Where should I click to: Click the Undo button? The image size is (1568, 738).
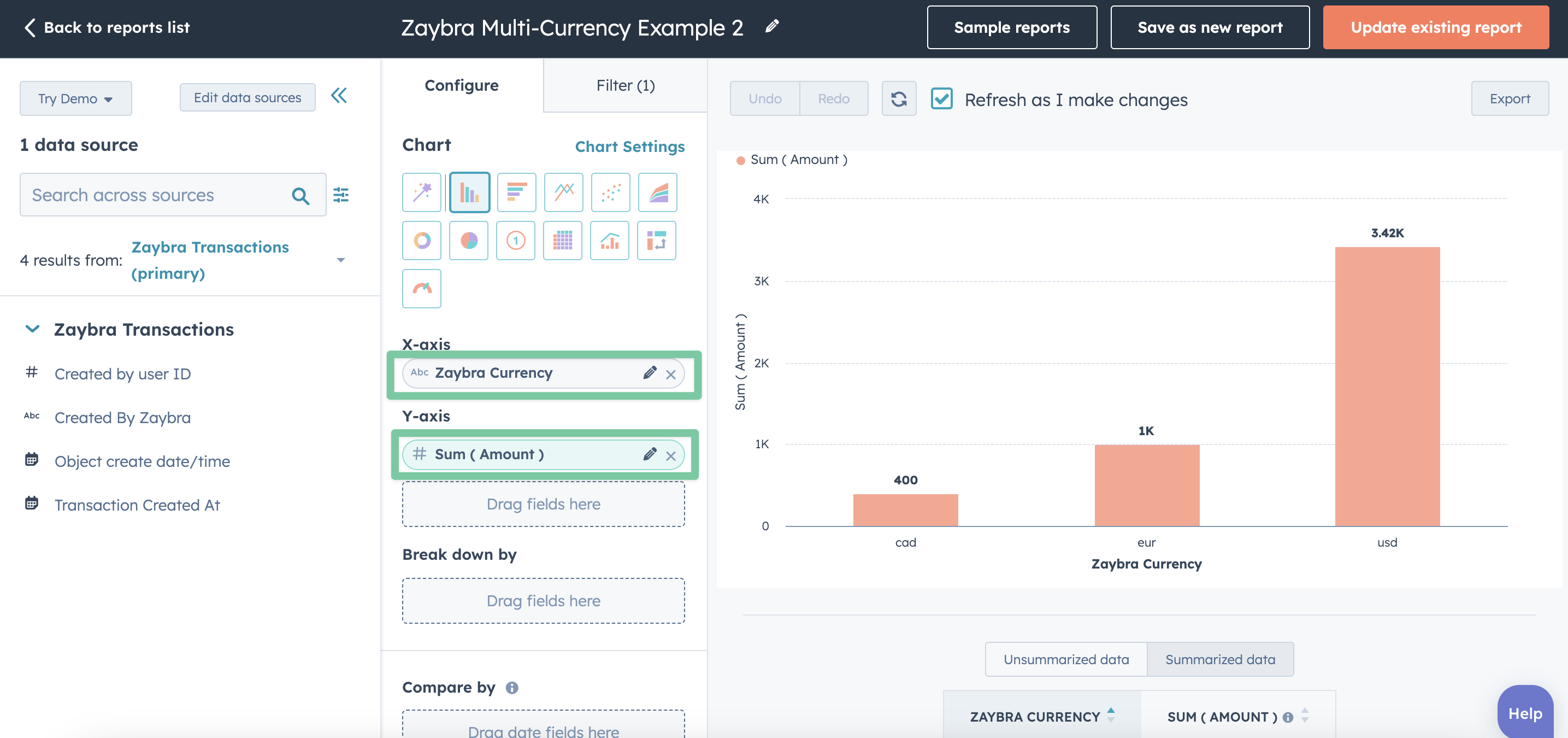click(x=764, y=98)
